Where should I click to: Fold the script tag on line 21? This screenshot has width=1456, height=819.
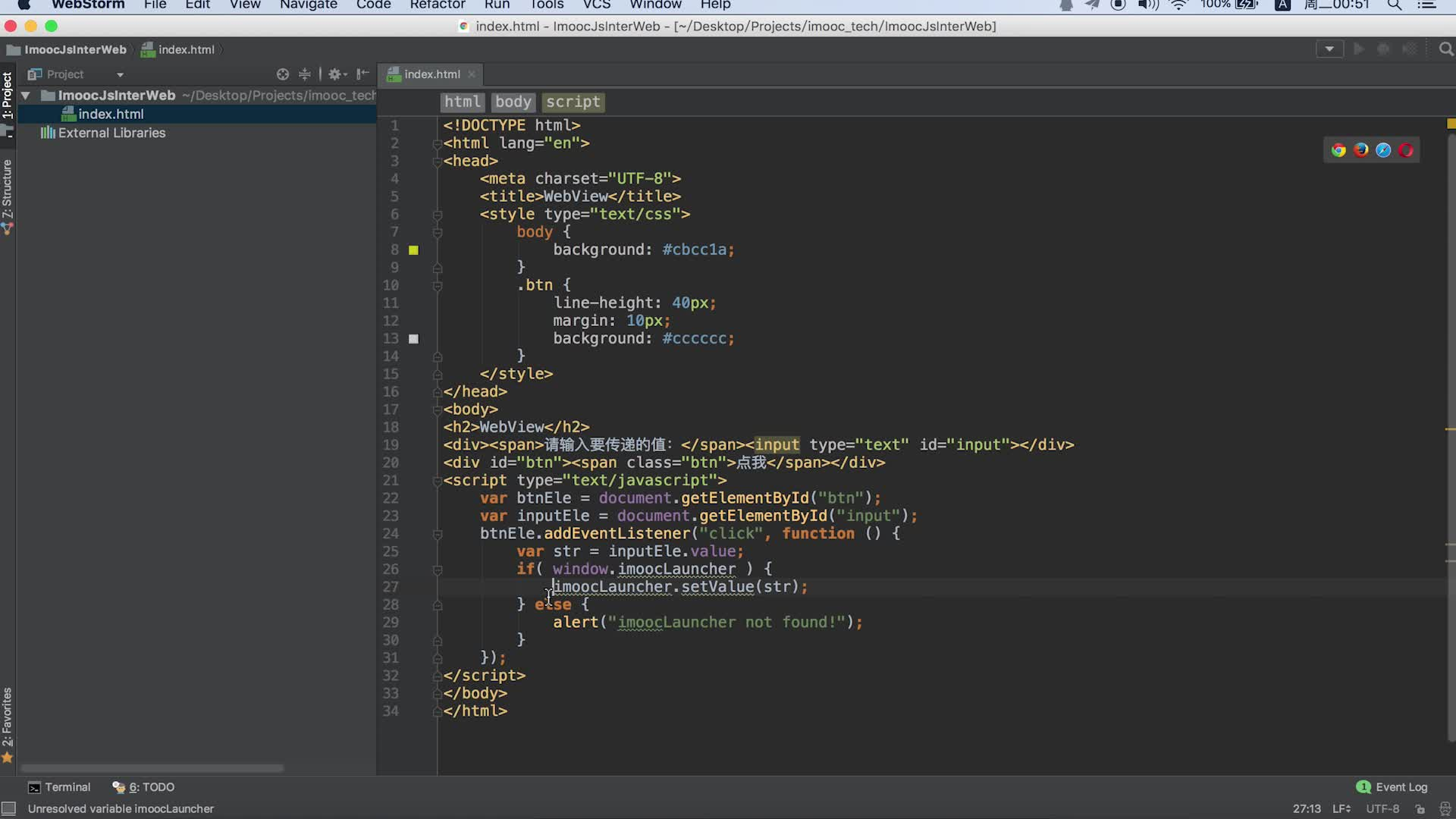(x=438, y=481)
